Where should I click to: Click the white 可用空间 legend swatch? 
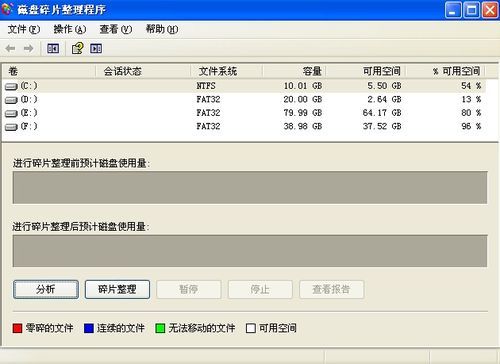[x=251, y=328]
